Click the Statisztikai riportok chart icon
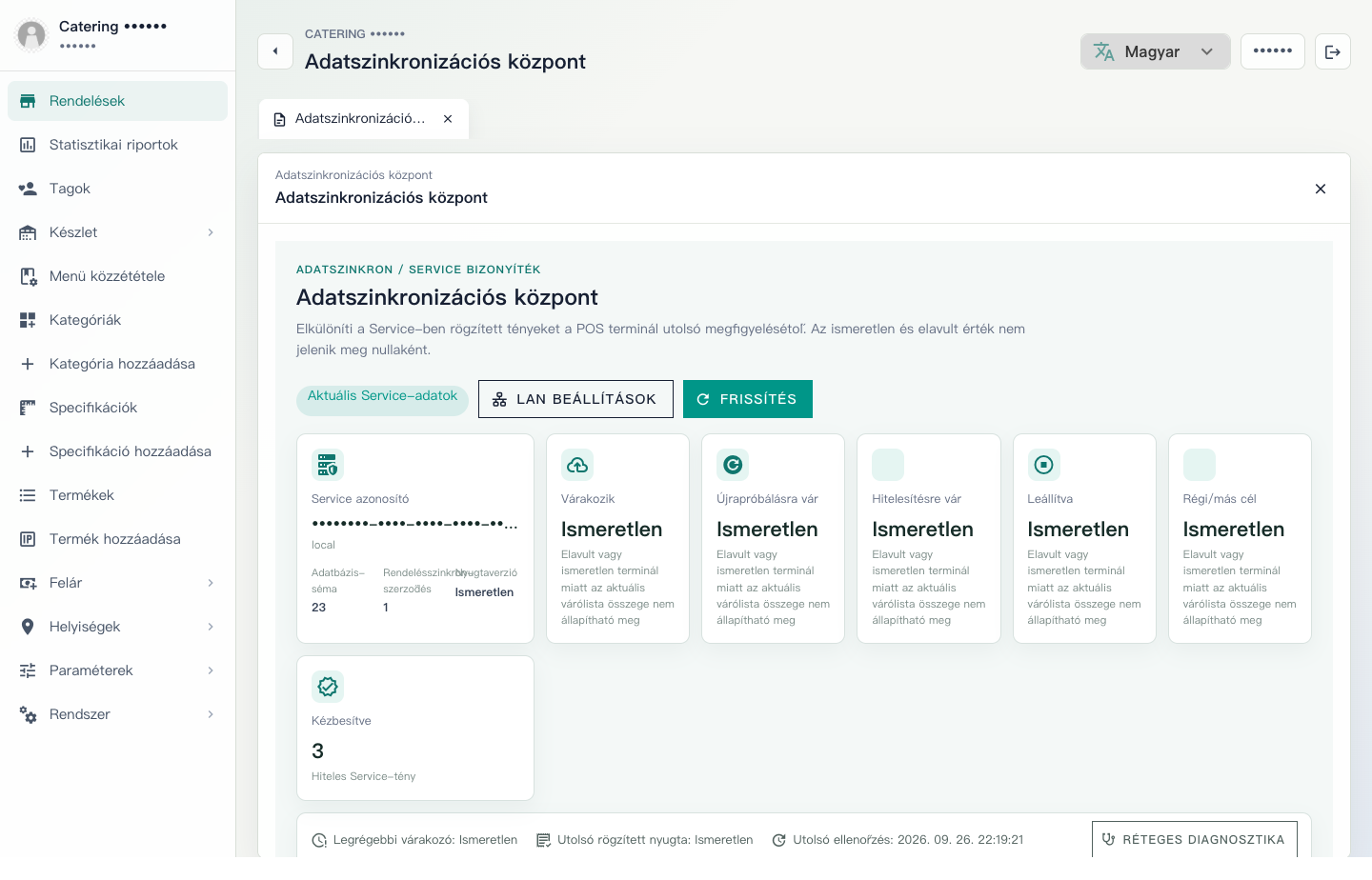 coord(28,145)
